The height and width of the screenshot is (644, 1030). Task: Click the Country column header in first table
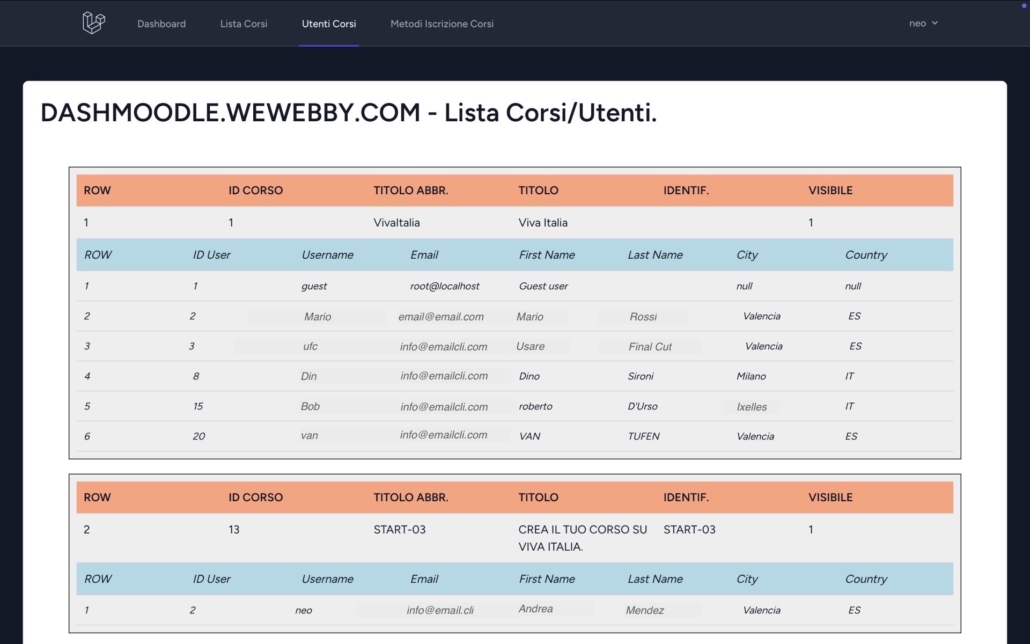866,255
